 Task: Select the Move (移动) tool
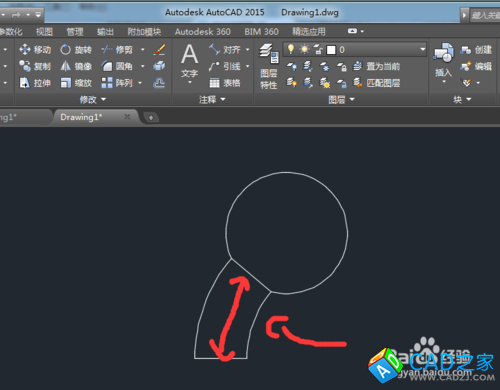click(35, 50)
